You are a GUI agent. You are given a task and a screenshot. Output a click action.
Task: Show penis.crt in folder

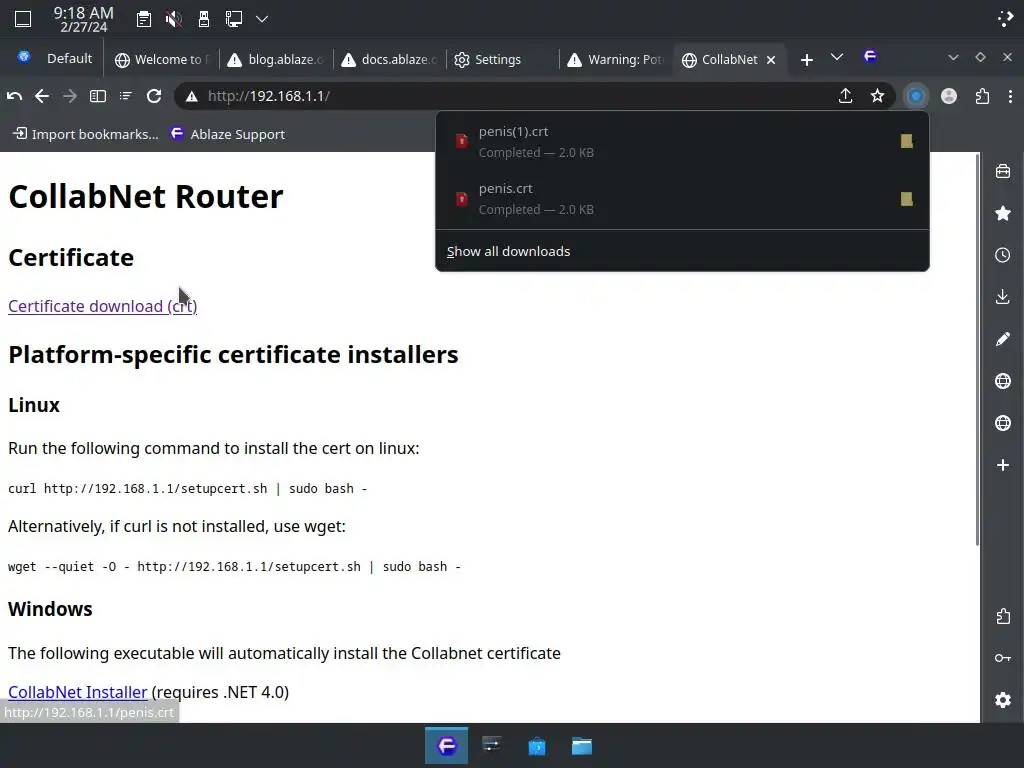906,199
